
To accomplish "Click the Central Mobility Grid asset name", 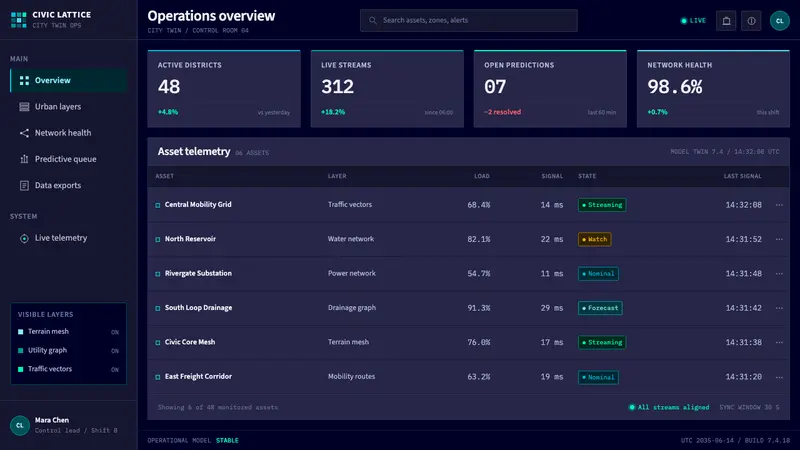I will [x=198, y=205].
